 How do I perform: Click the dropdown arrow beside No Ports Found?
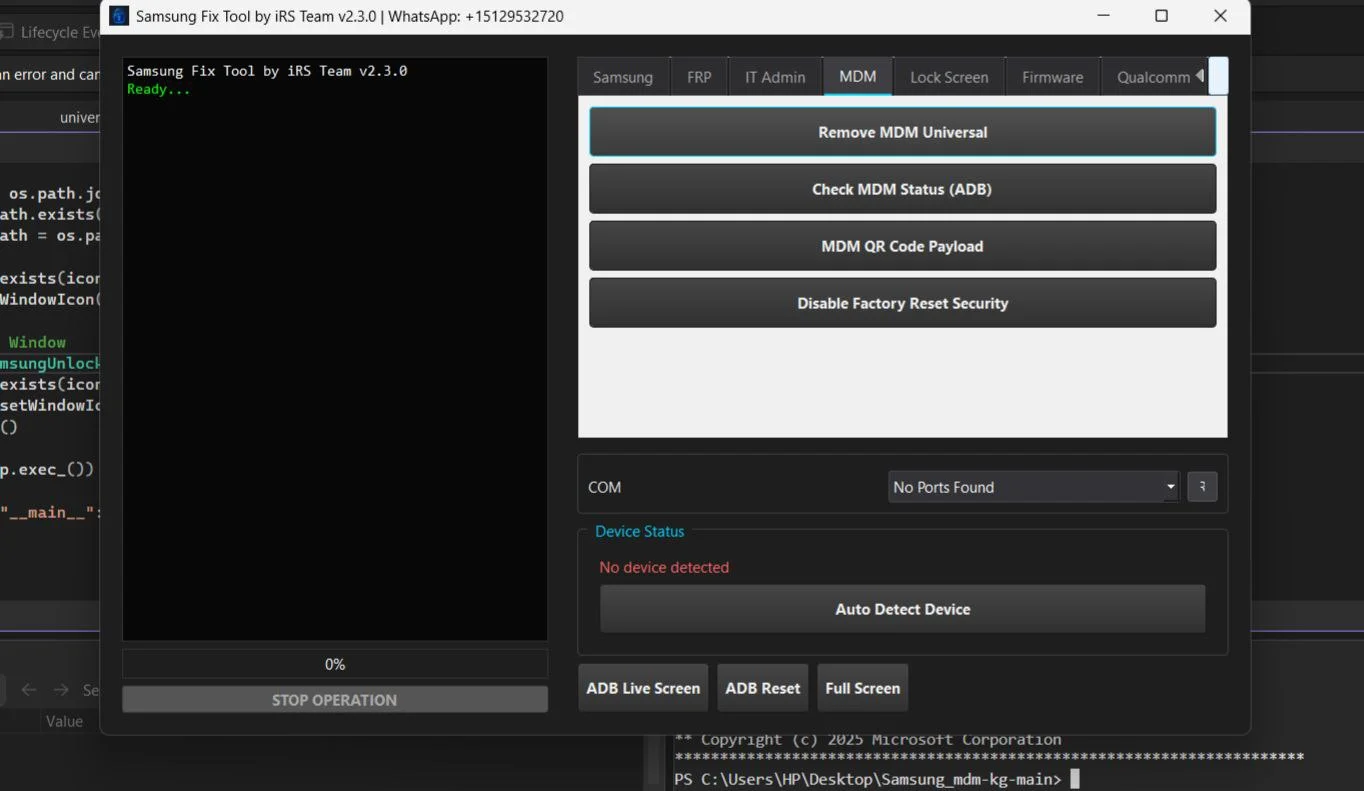(x=1170, y=487)
